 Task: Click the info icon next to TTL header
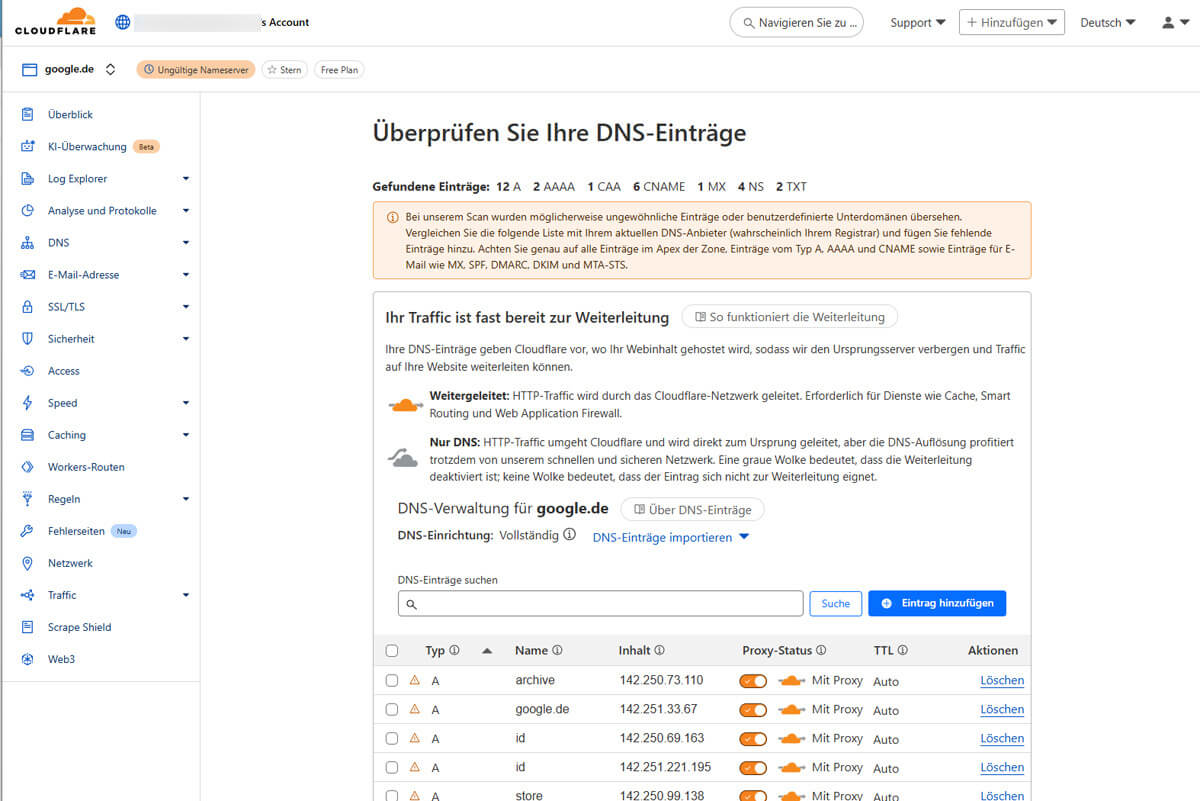click(x=903, y=650)
